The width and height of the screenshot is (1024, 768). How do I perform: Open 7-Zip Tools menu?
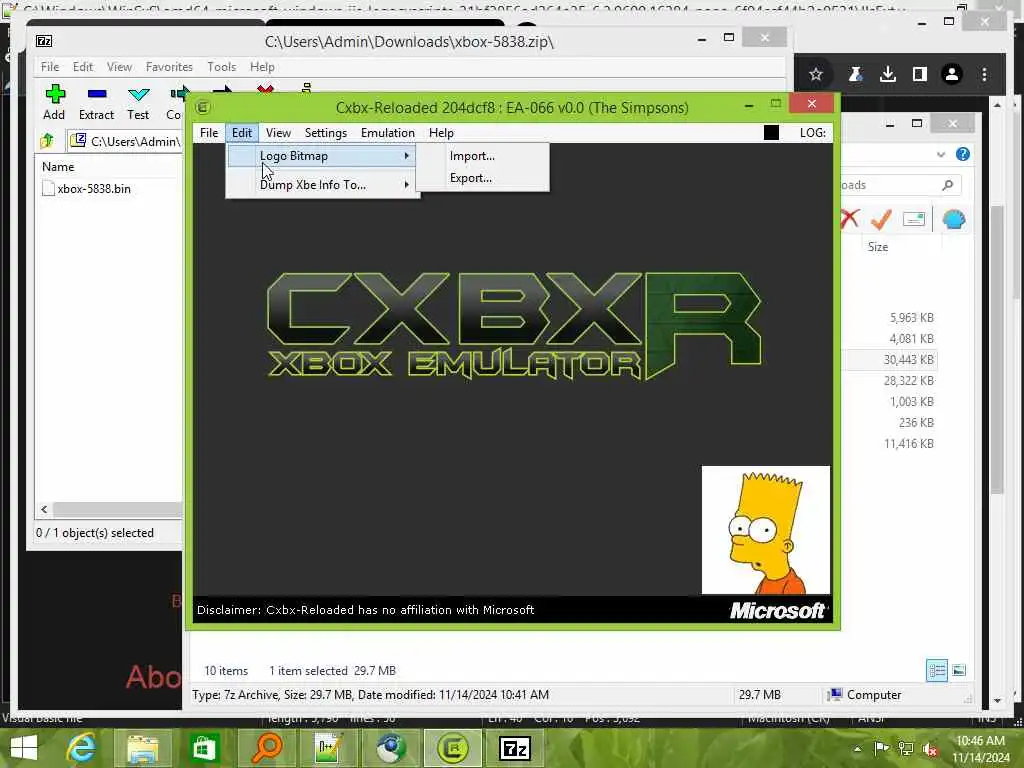click(221, 67)
